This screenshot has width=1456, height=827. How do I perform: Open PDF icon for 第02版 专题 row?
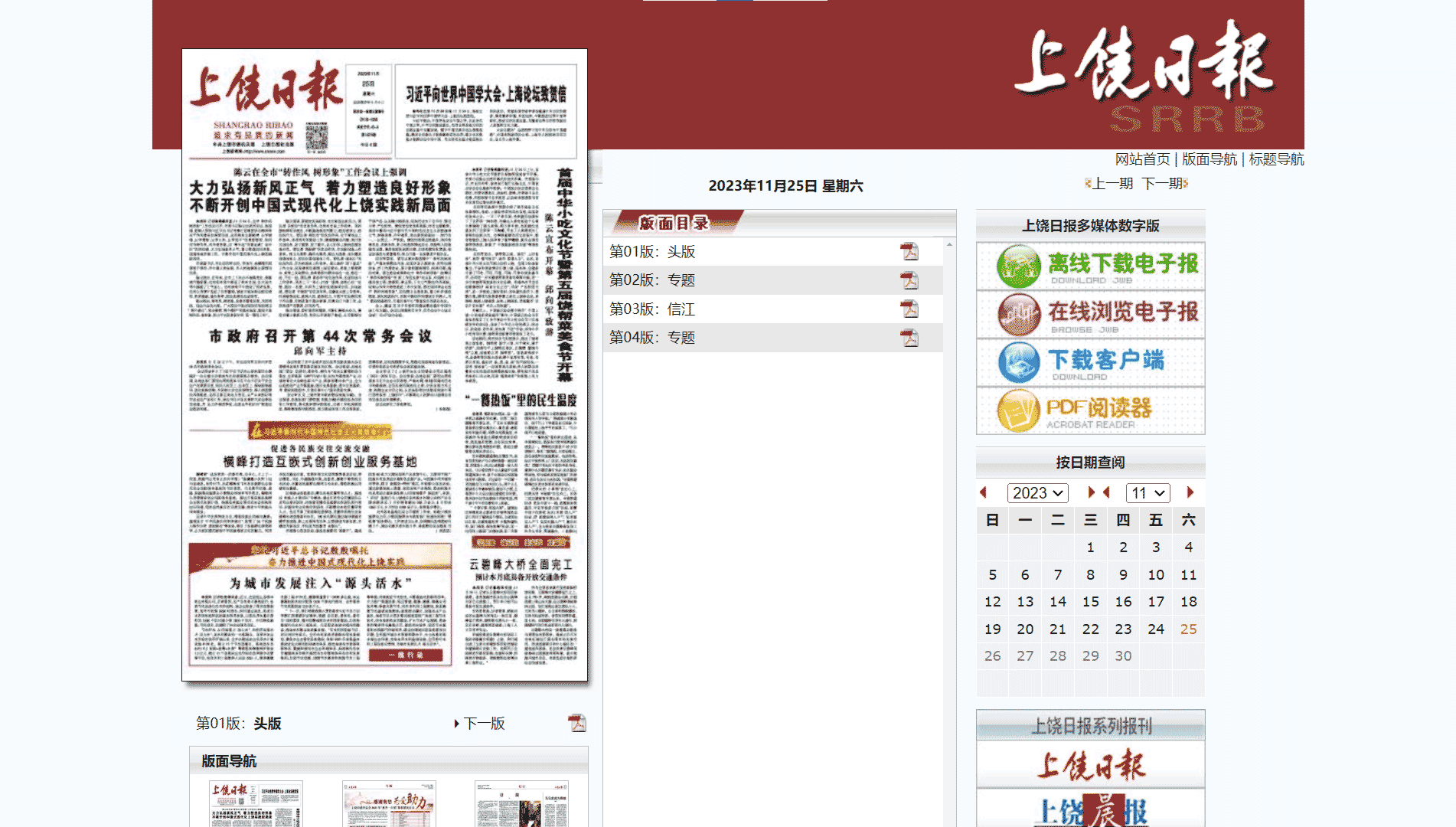click(909, 280)
